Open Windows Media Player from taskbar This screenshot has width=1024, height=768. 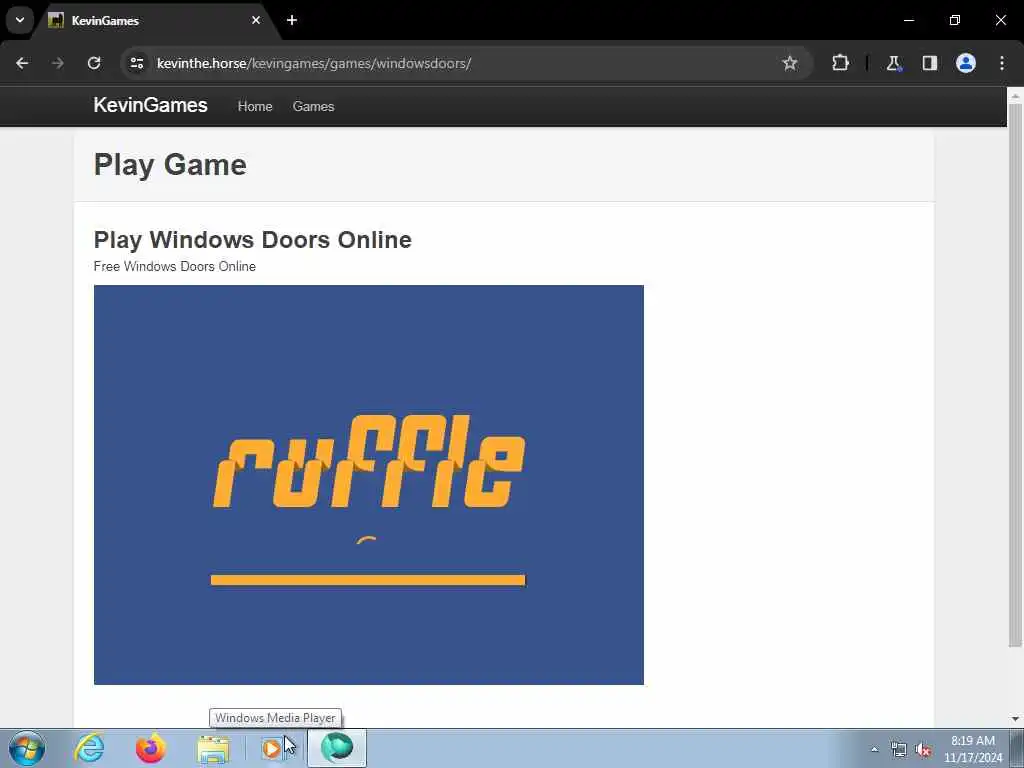(x=271, y=748)
